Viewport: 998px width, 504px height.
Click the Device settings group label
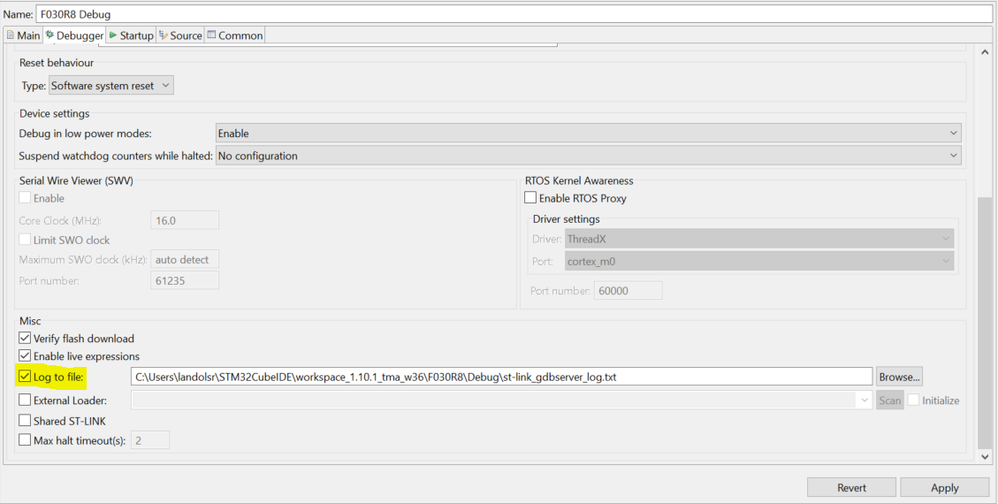[x=54, y=113]
